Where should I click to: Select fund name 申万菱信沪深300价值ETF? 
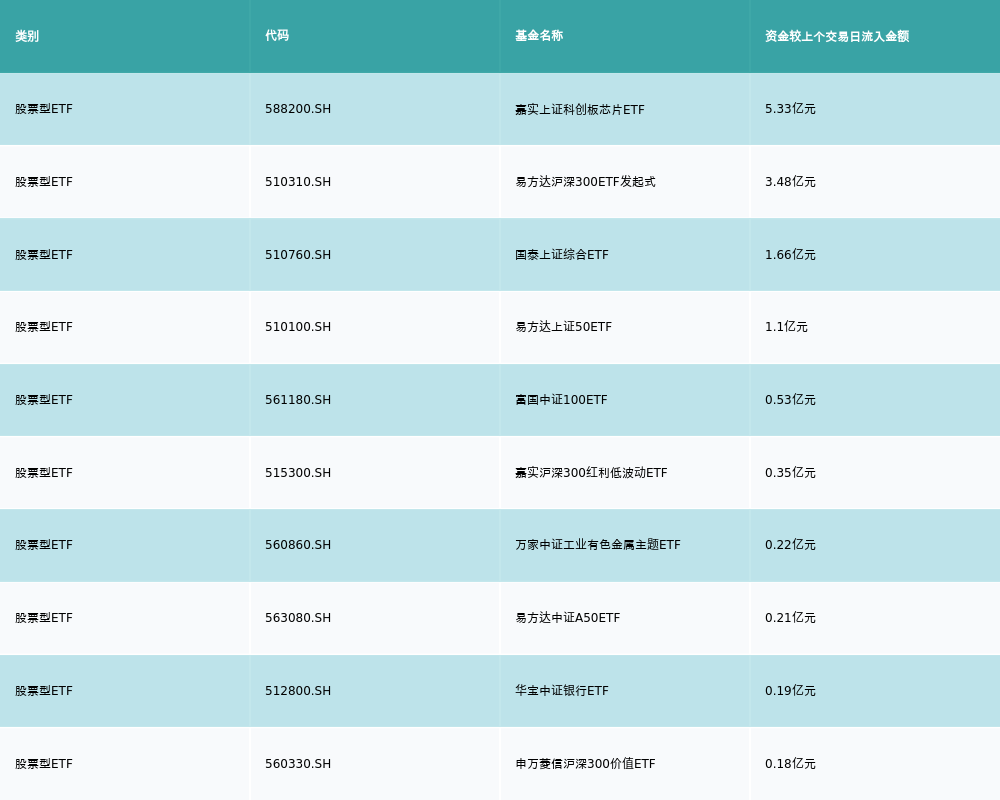585,764
